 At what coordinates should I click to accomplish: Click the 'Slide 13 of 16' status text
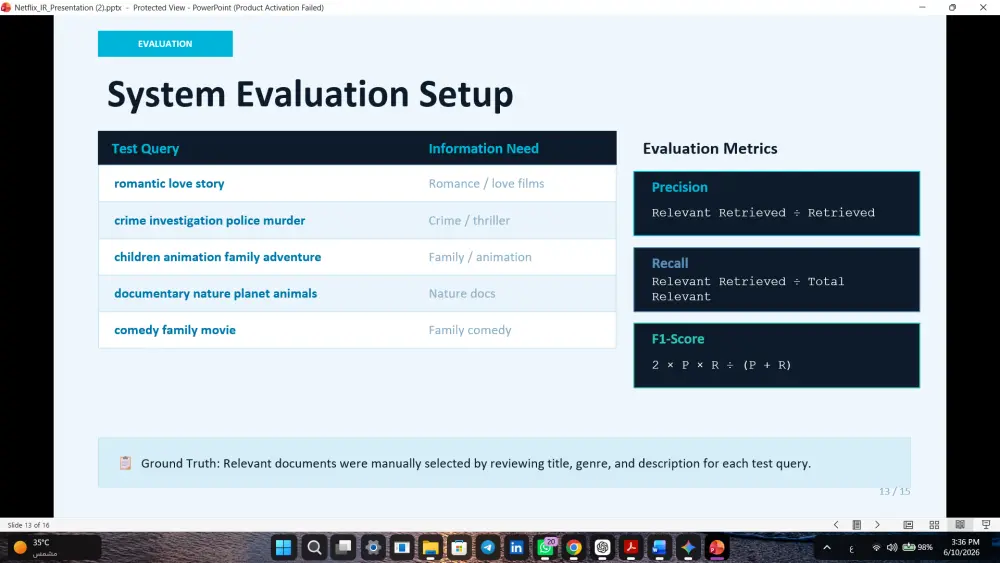(28, 525)
